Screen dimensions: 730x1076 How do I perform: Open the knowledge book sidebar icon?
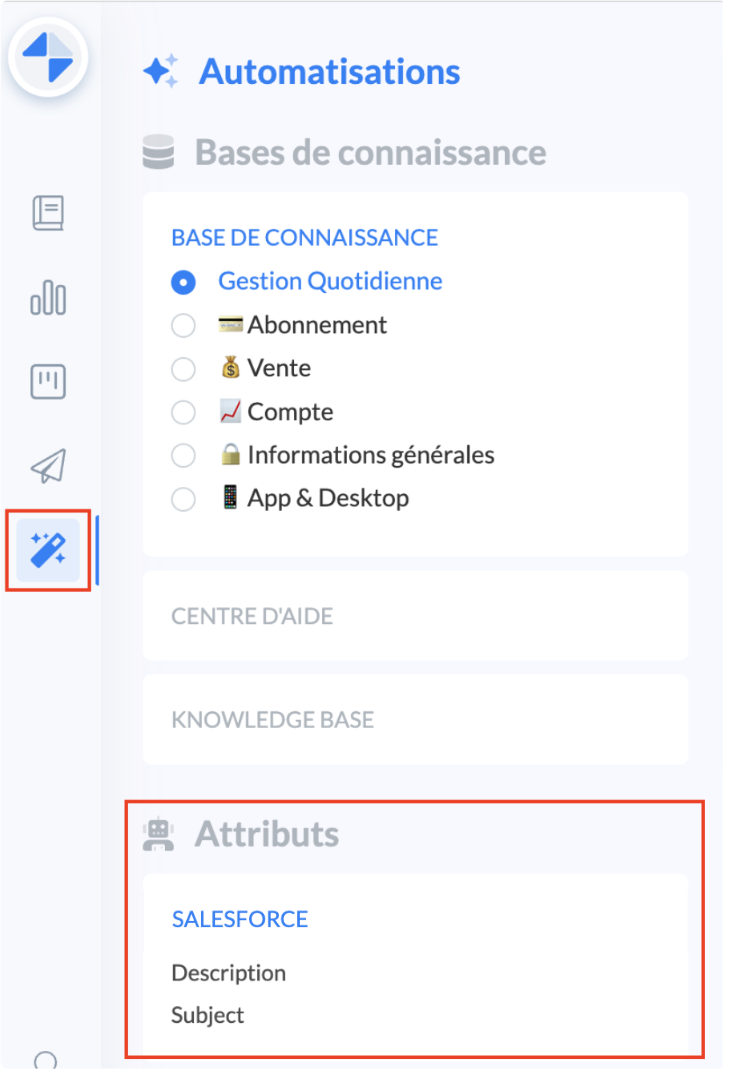coord(48,213)
